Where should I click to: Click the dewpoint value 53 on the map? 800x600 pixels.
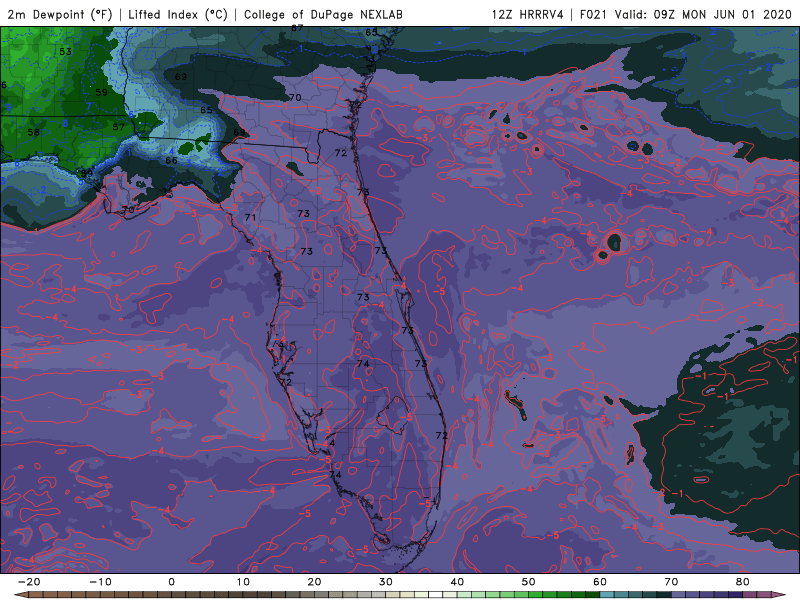tap(65, 52)
